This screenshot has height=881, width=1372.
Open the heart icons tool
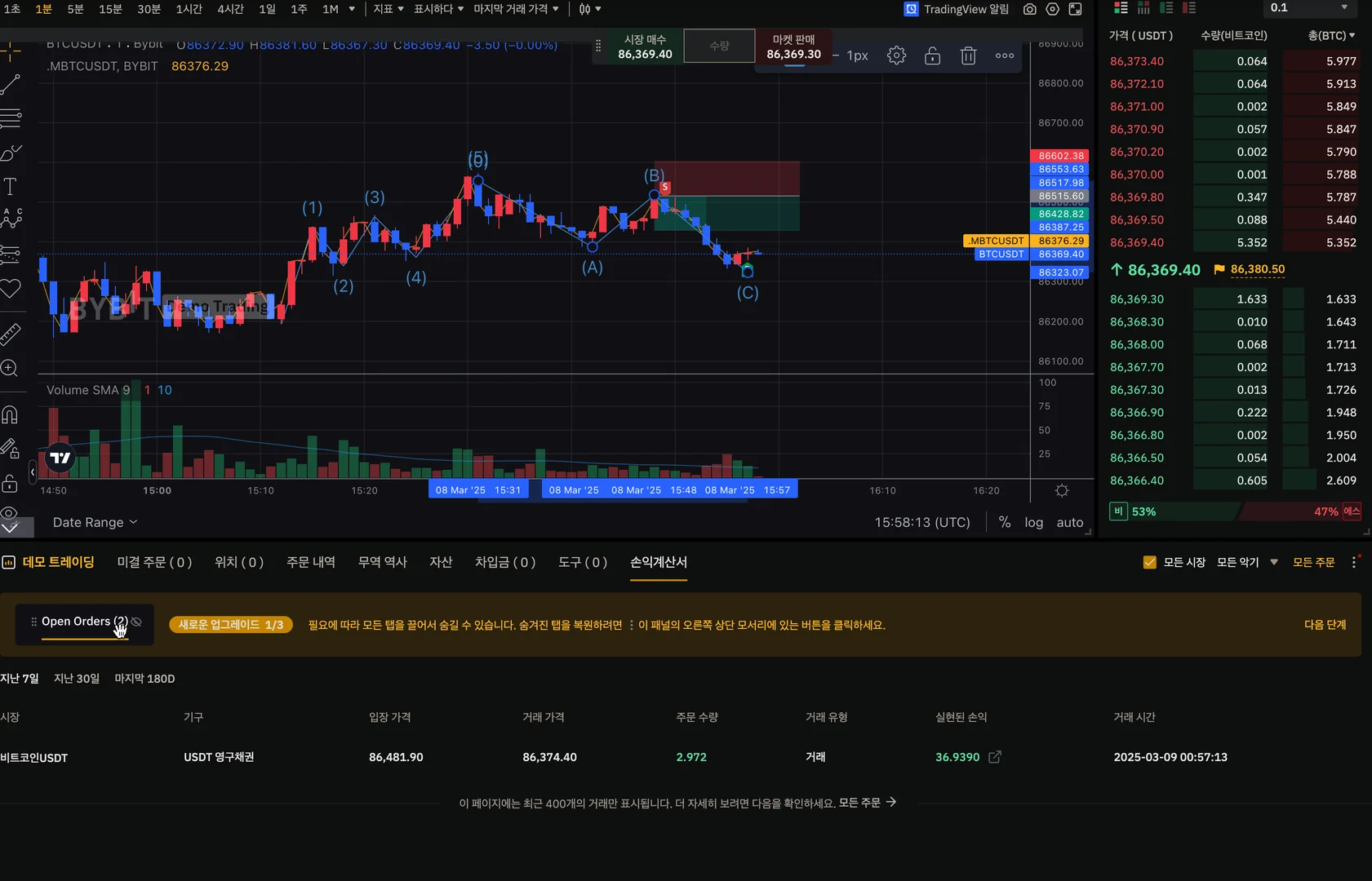point(11,288)
